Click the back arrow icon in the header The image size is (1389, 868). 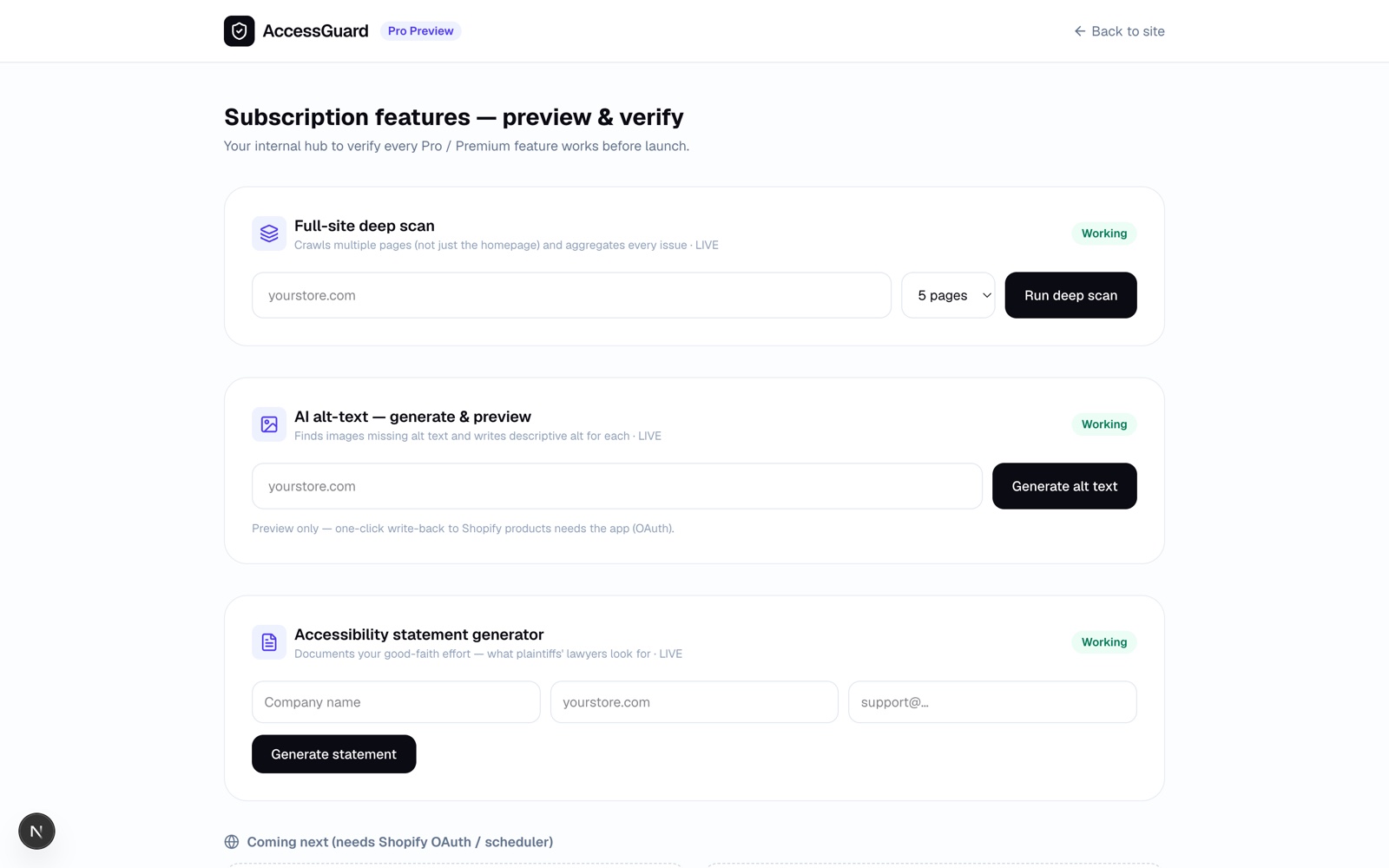tap(1080, 31)
